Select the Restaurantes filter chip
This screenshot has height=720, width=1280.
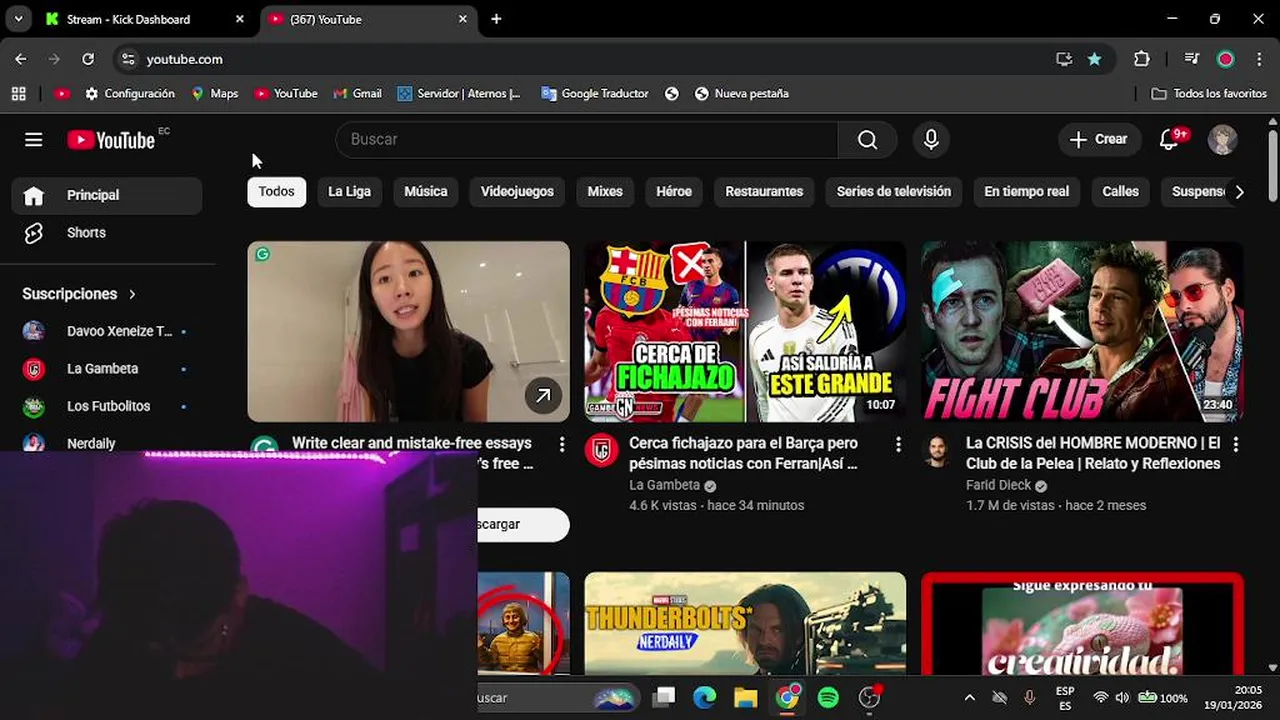pos(764,192)
